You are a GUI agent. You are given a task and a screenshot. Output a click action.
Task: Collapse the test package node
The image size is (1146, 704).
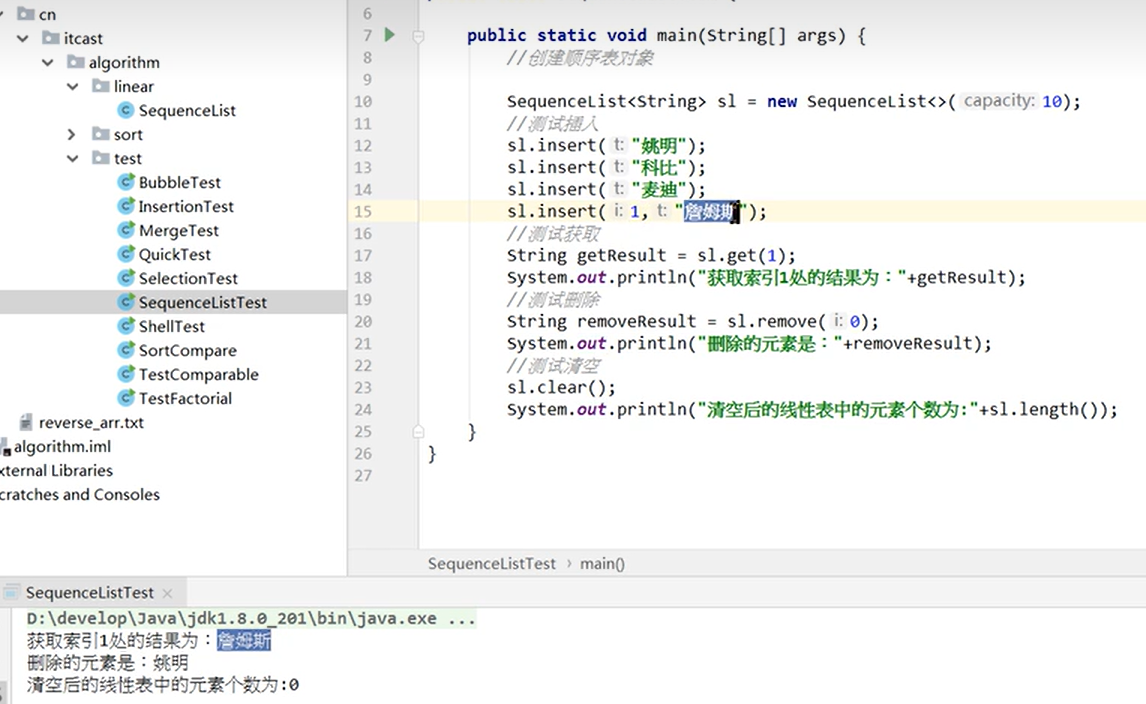coord(72,159)
